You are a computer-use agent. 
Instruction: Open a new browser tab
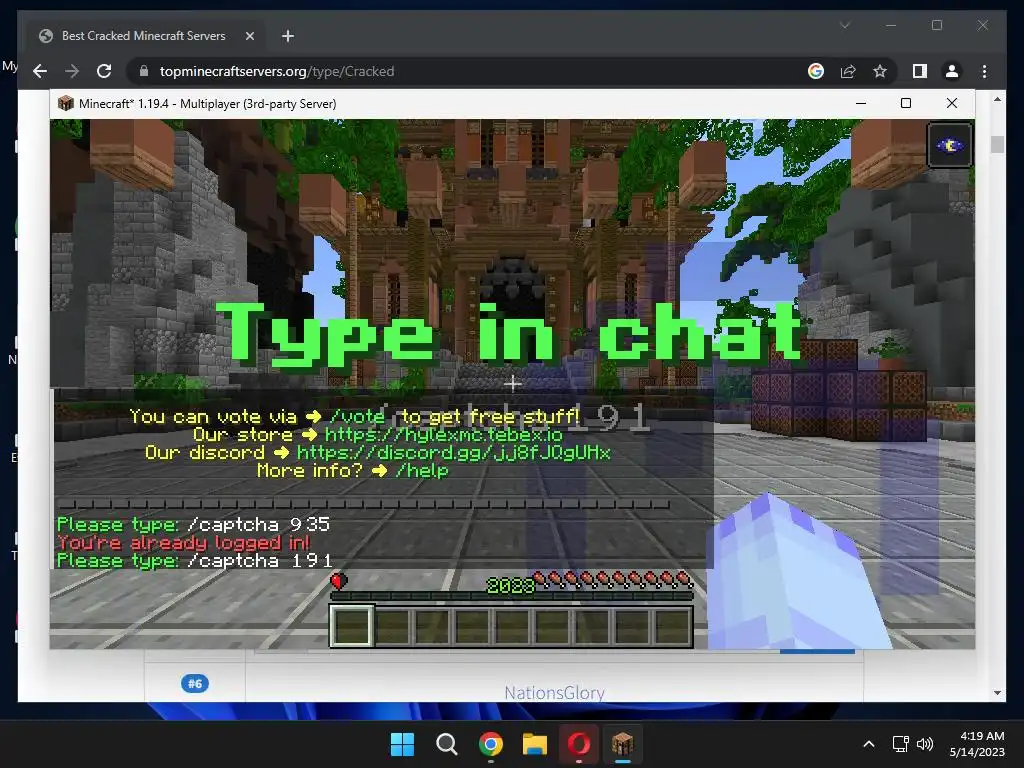(x=287, y=36)
